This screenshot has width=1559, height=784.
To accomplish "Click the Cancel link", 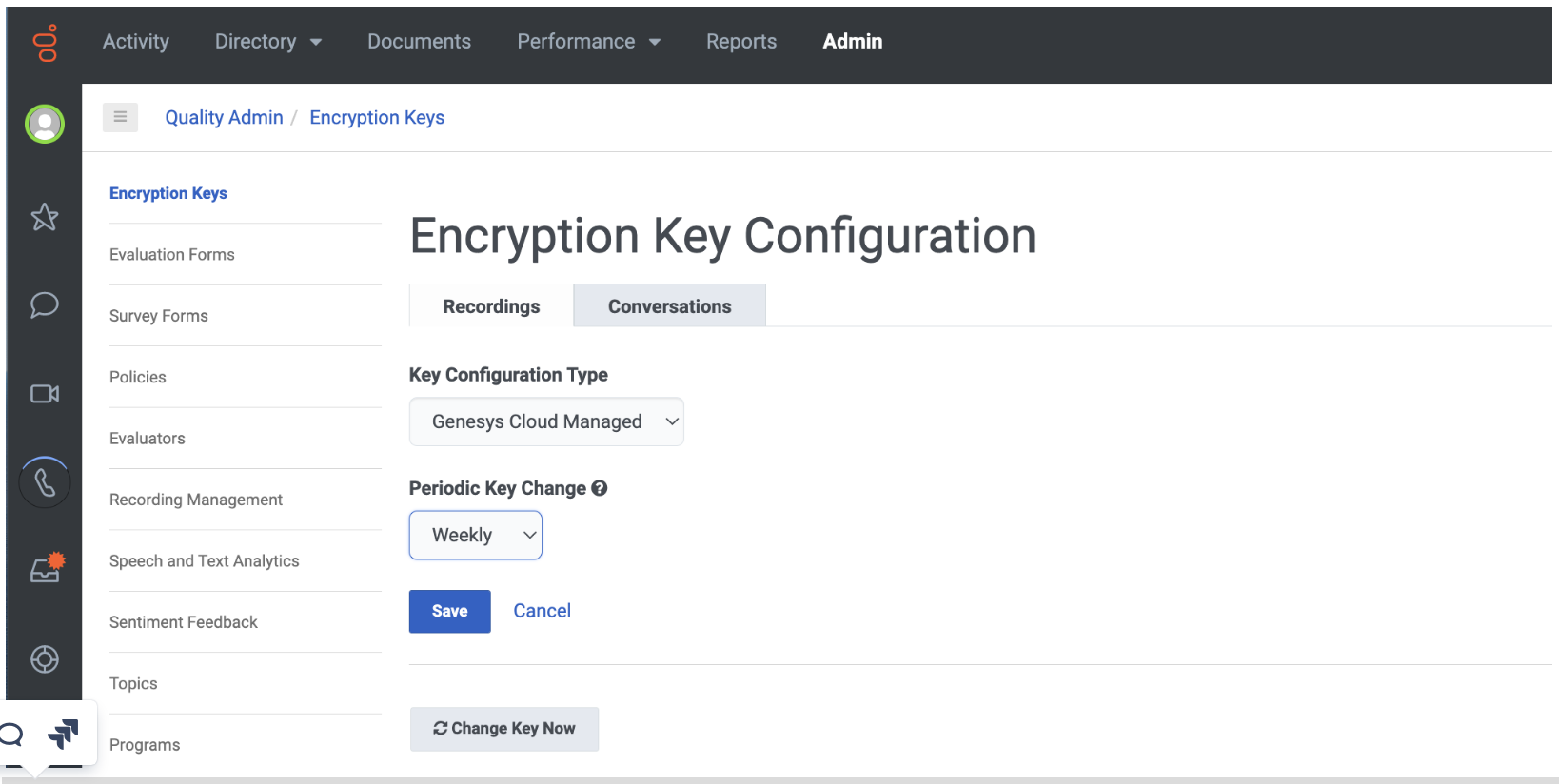I will (543, 611).
